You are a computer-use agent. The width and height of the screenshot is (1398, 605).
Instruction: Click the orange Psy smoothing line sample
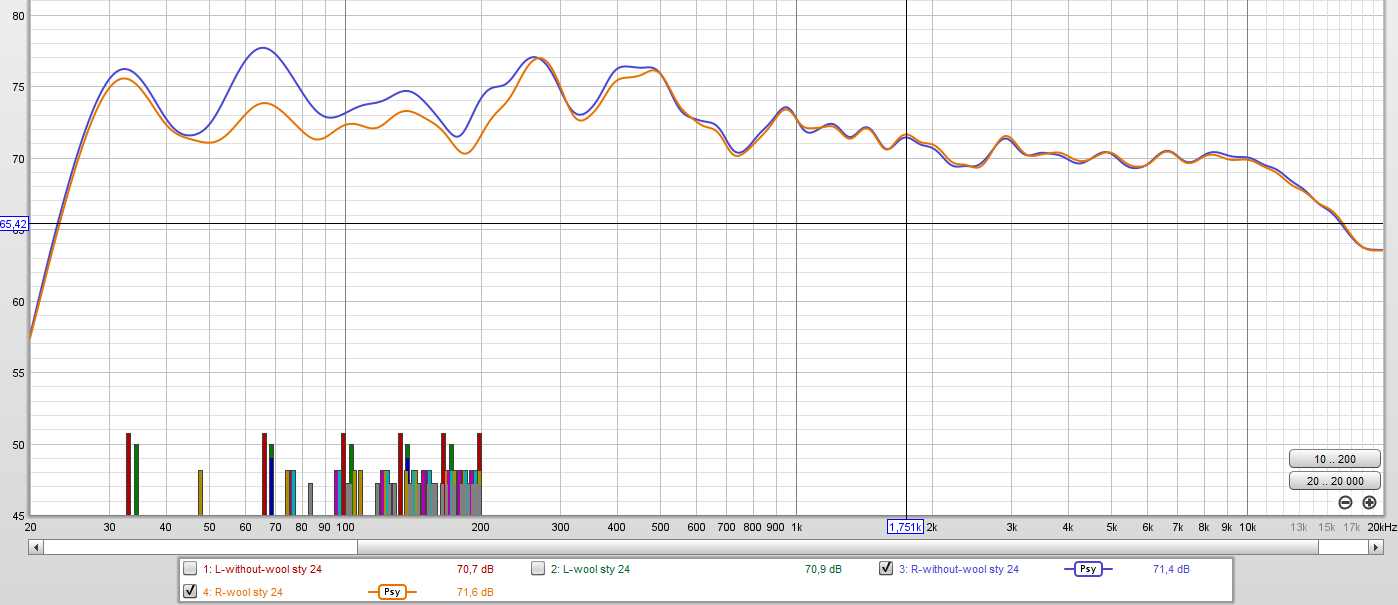coord(392,592)
